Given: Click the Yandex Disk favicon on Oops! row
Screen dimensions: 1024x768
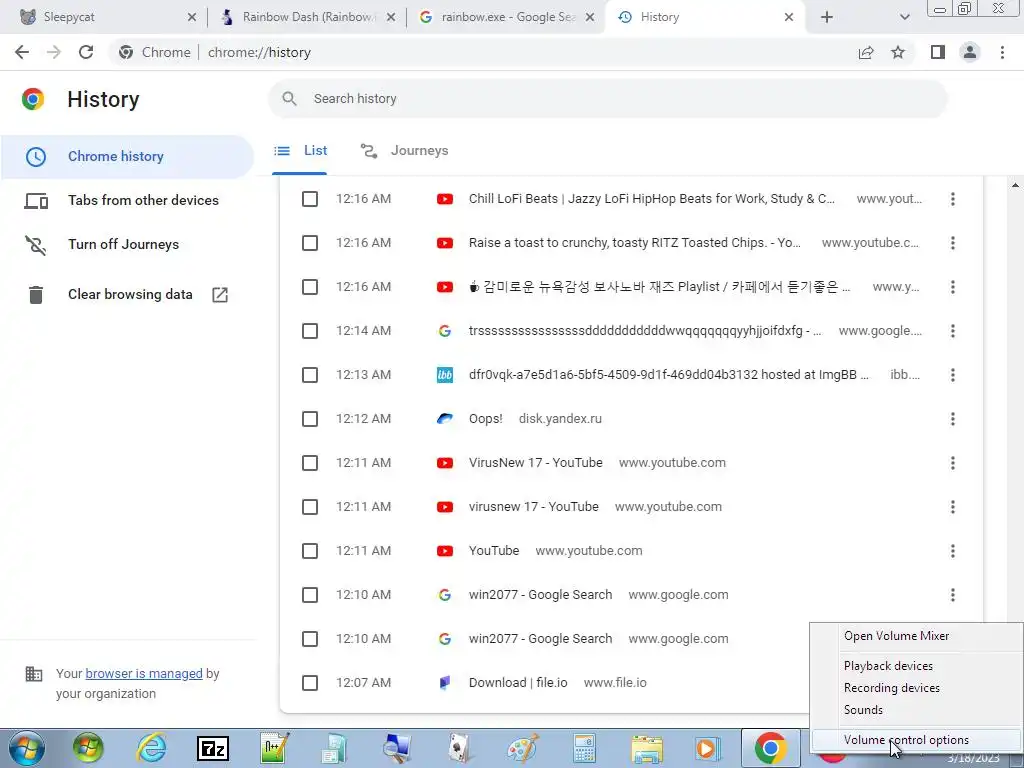Looking at the screenshot, I should point(445,419).
